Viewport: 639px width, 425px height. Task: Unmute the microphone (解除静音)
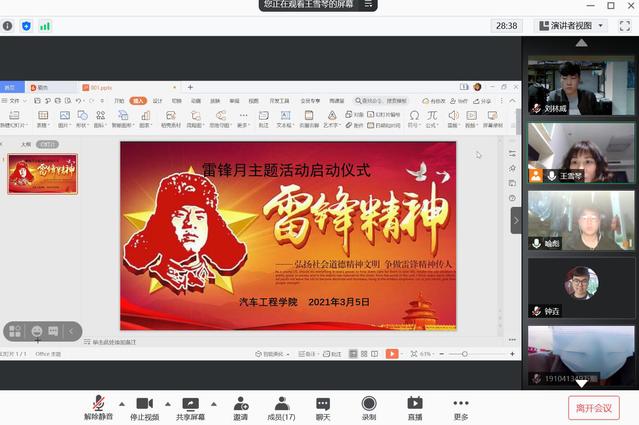(99, 404)
